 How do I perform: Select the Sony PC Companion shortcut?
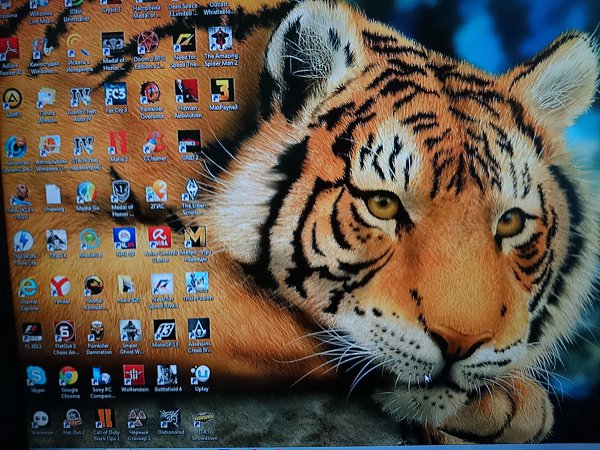[101, 376]
